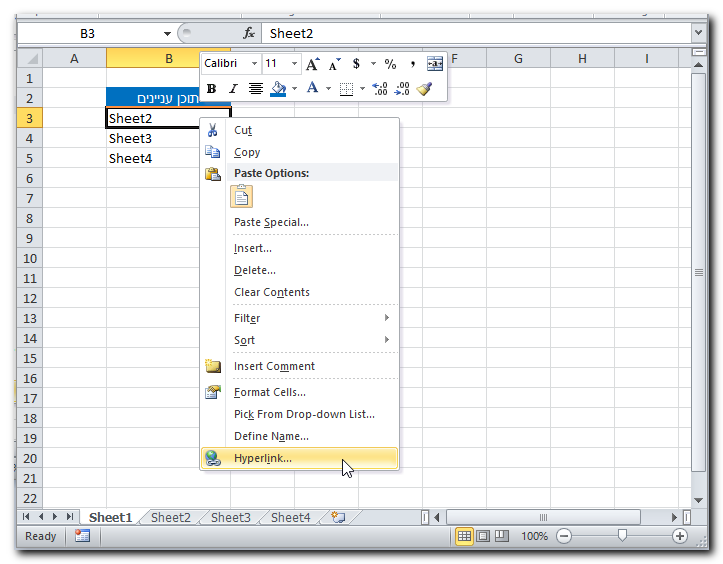Expand the Name Box dropdown arrow
The image size is (723, 564).
pyautogui.click(x=167, y=33)
